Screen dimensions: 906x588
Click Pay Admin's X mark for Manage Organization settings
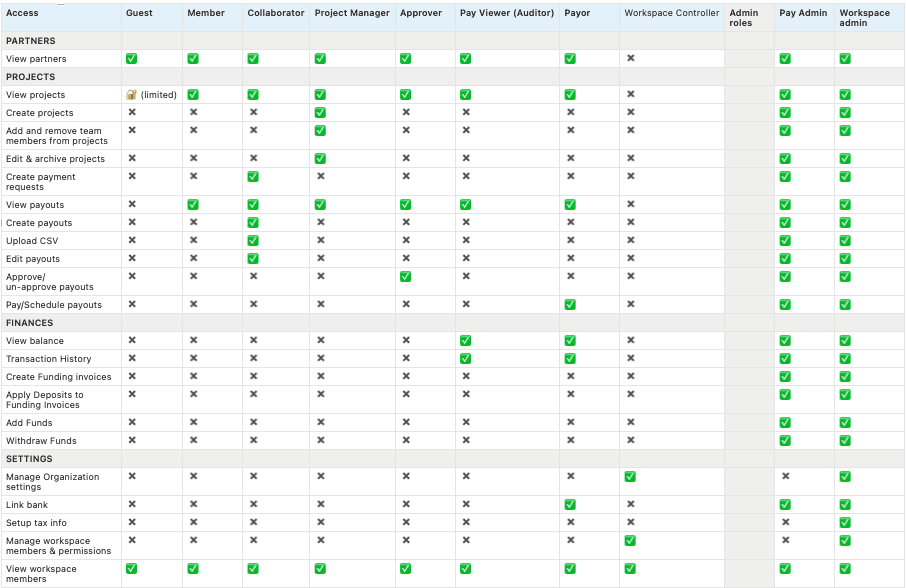click(785, 476)
